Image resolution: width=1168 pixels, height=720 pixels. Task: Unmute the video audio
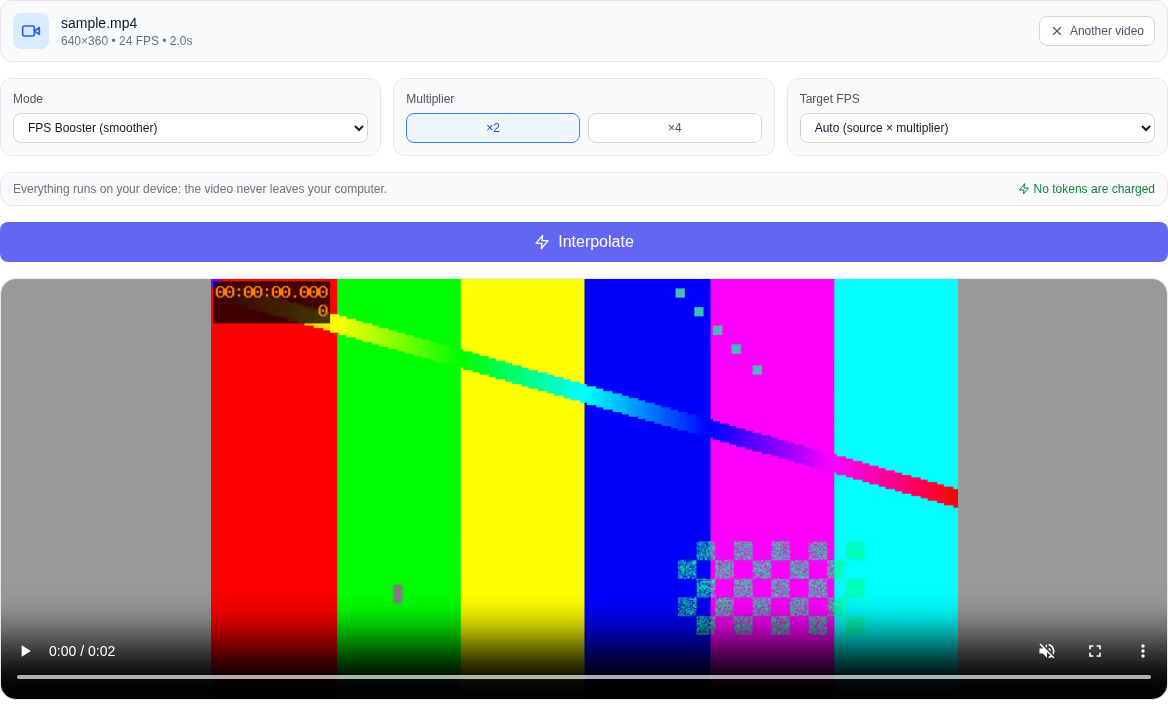pyautogui.click(x=1047, y=651)
